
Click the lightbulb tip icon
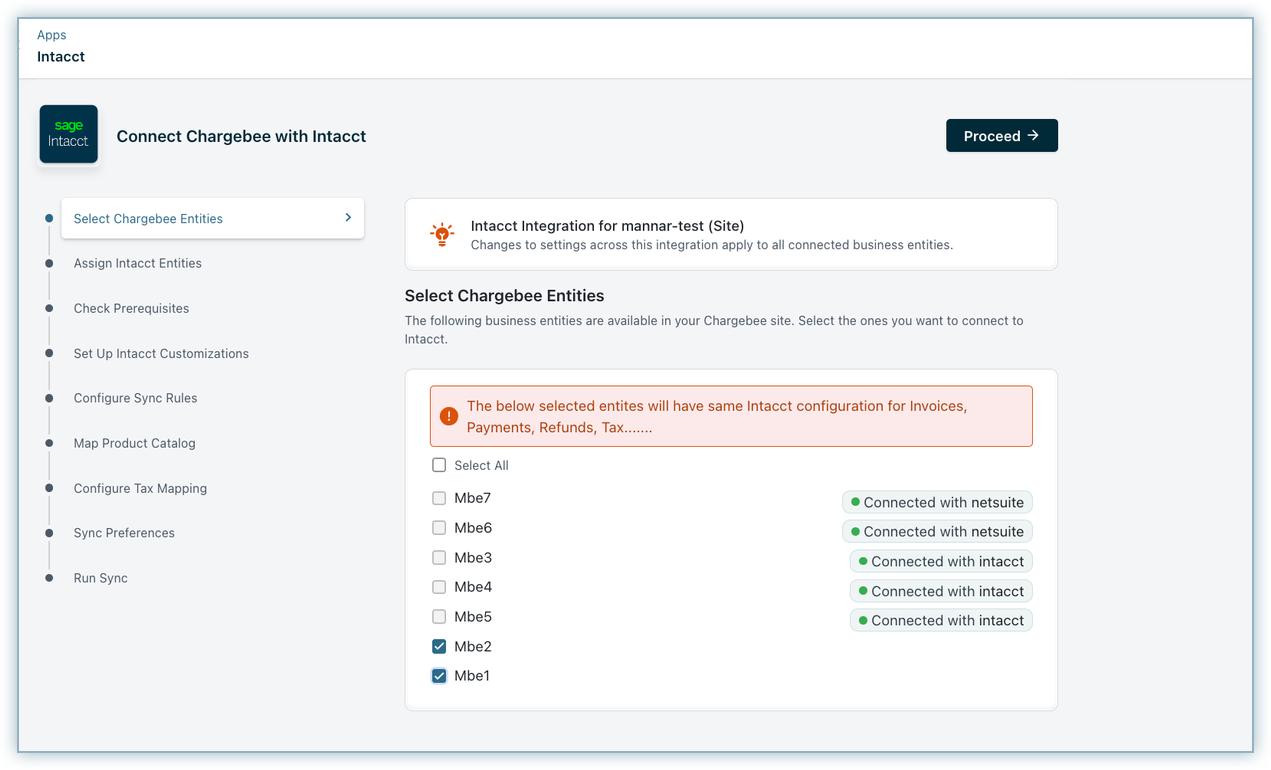pos(441,234)
